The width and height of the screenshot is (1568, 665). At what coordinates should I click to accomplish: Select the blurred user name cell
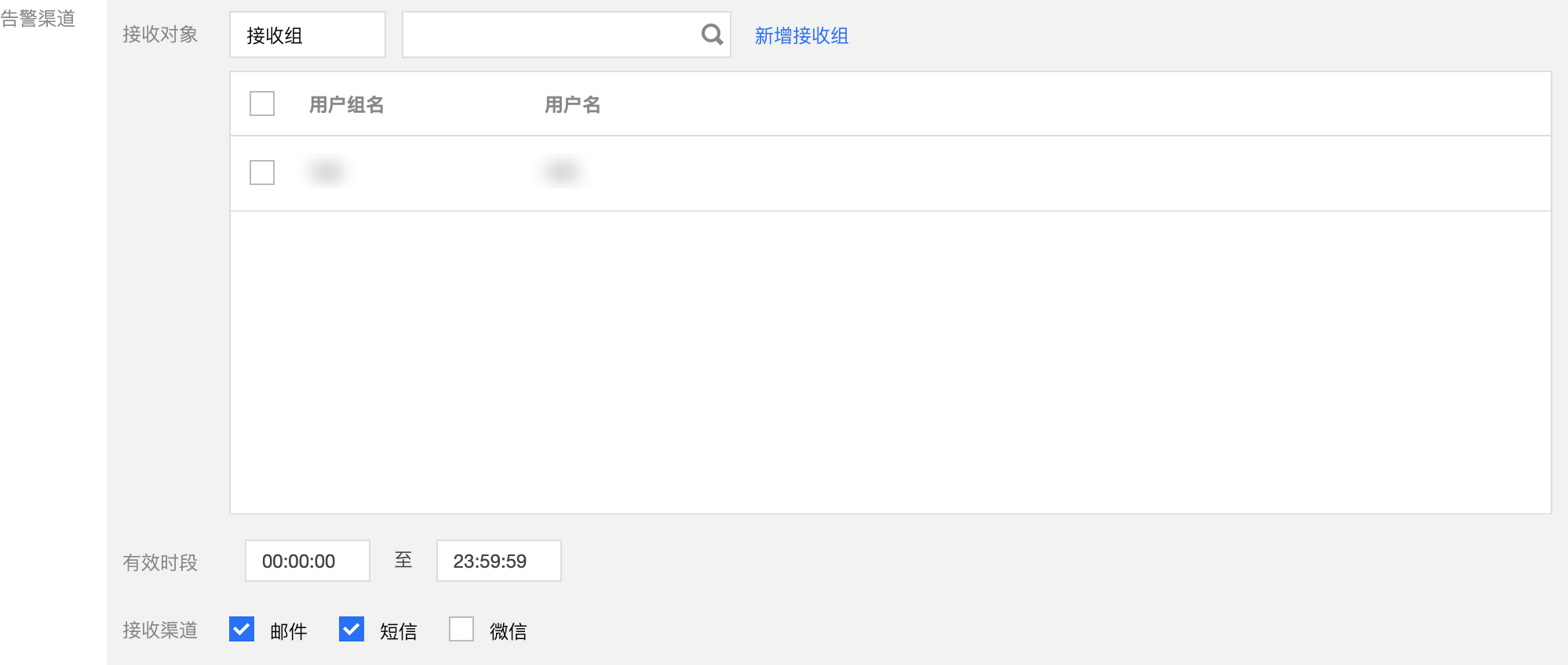click(562, 172)
